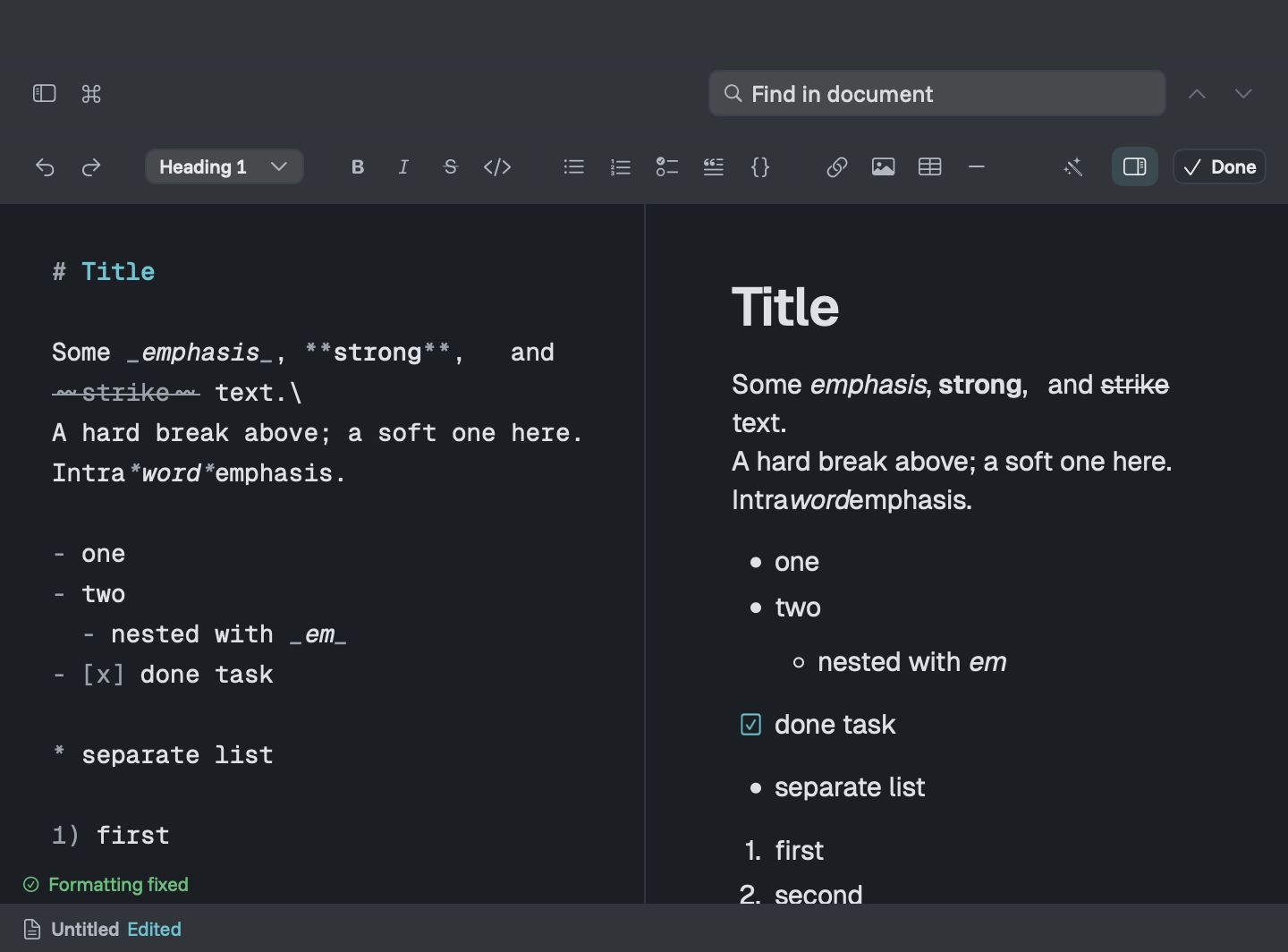Open the Heading 1 style dropdown
Image resolution: width=1288 pixels, height=952 pixels.
(225, 167)
